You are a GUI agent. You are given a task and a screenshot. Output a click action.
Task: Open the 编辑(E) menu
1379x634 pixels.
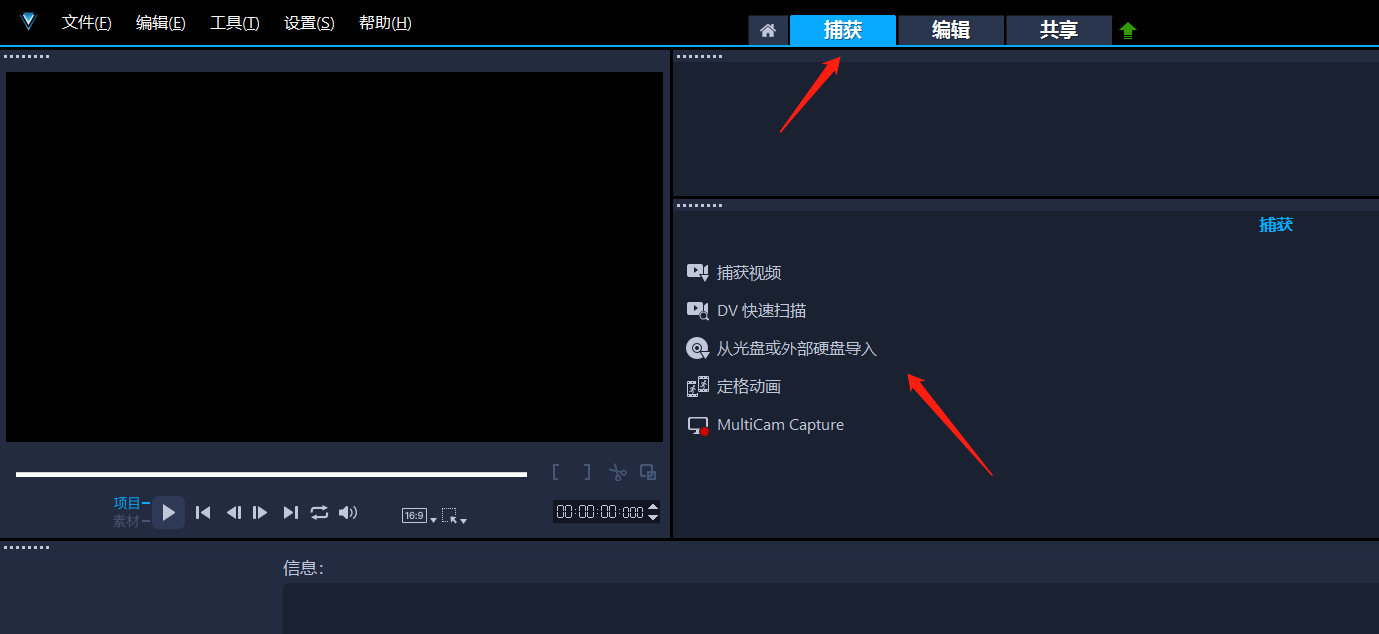point(161,23)
